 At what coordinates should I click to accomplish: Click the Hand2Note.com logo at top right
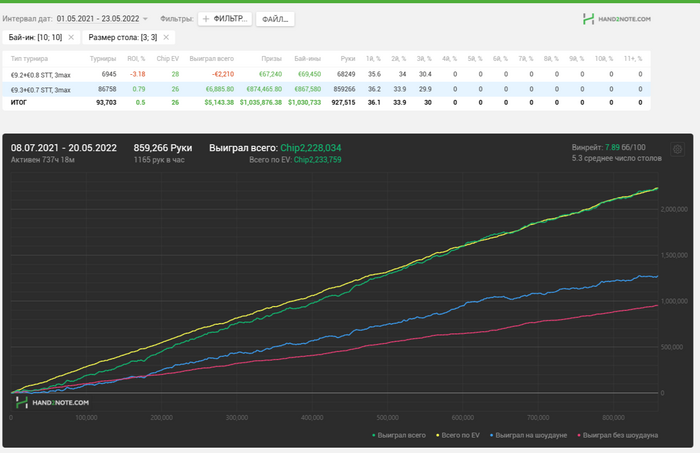pyautogui.click(x=617, y=19)
